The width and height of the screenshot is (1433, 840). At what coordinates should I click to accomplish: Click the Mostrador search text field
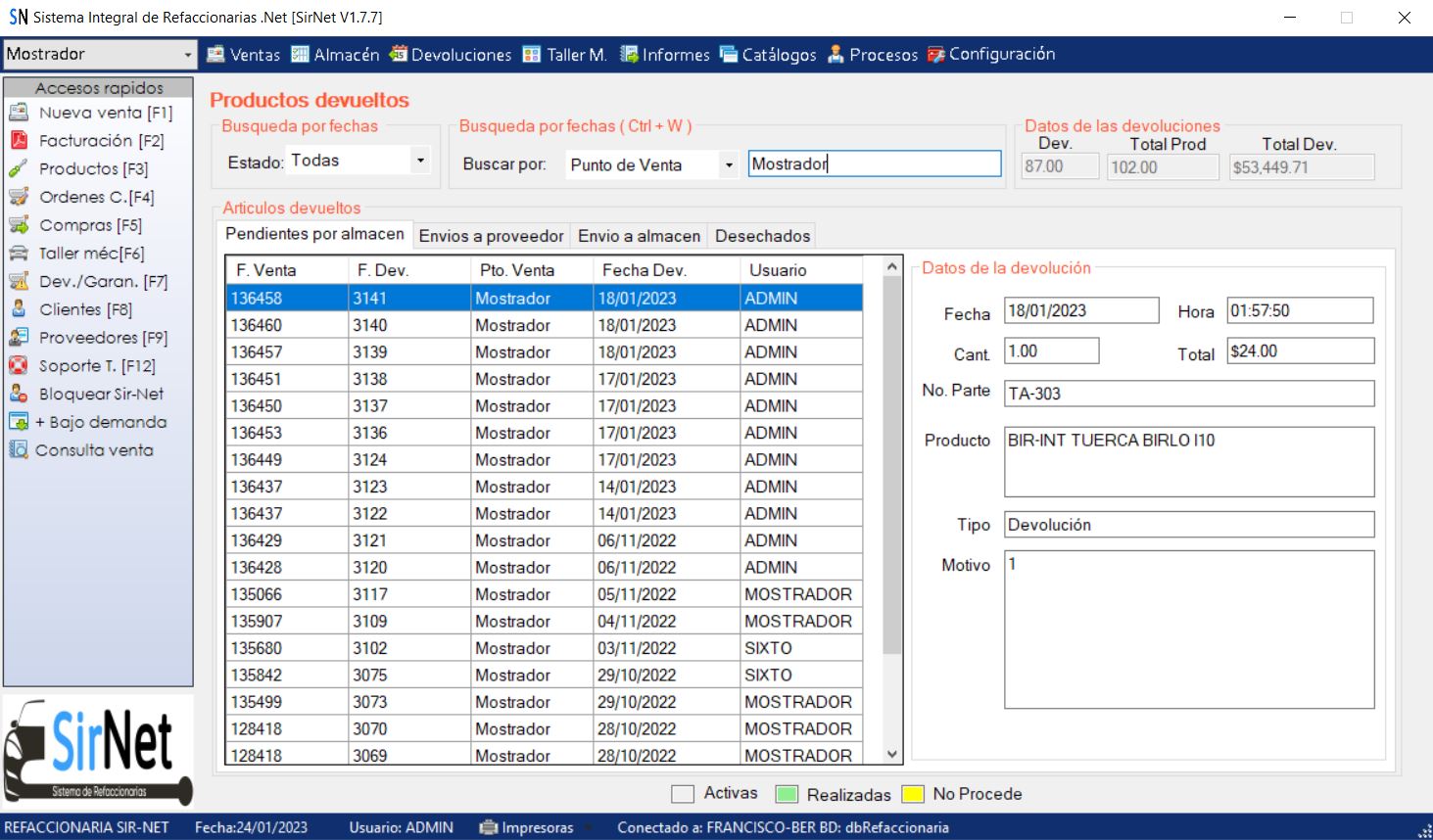point(875,163)
